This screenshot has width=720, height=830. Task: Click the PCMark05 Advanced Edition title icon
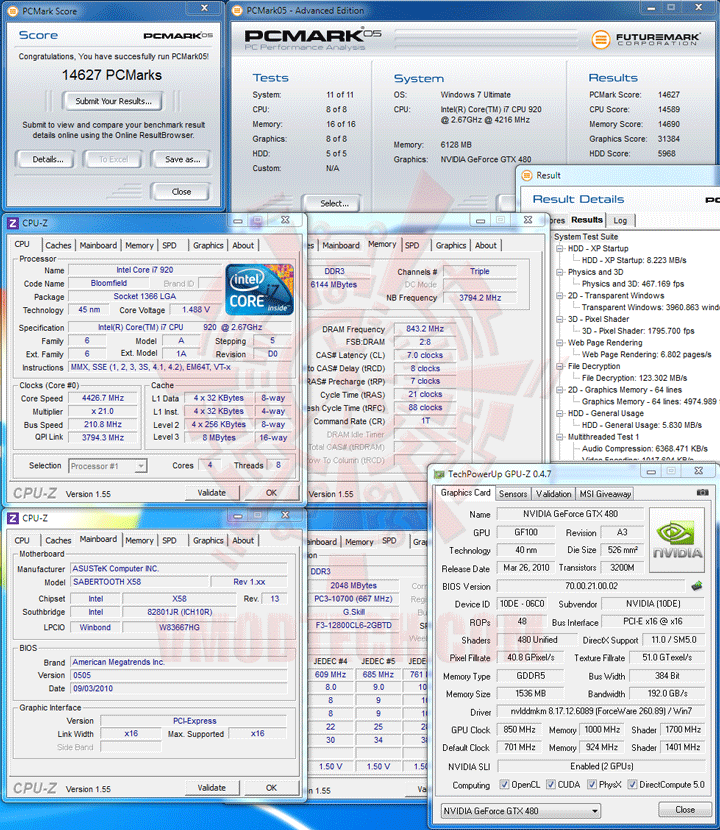tap(238, 10)
